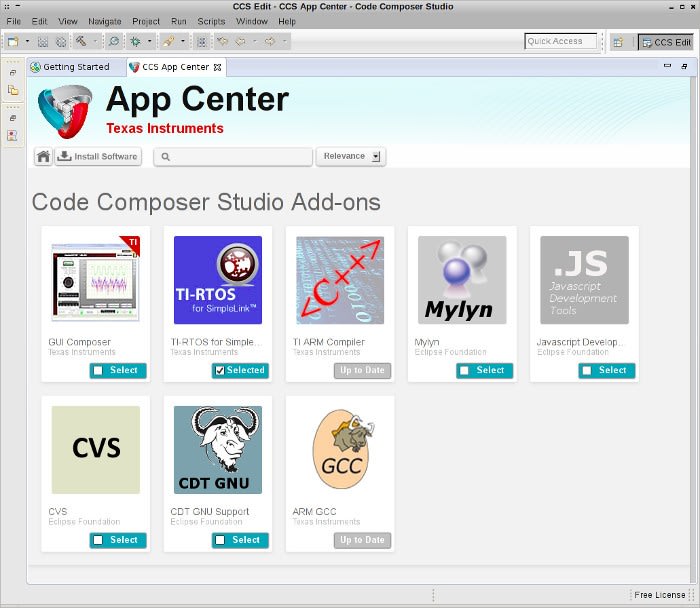Click the .JS Javascript Development Tools thumbnail

click(x=584, y=280)
